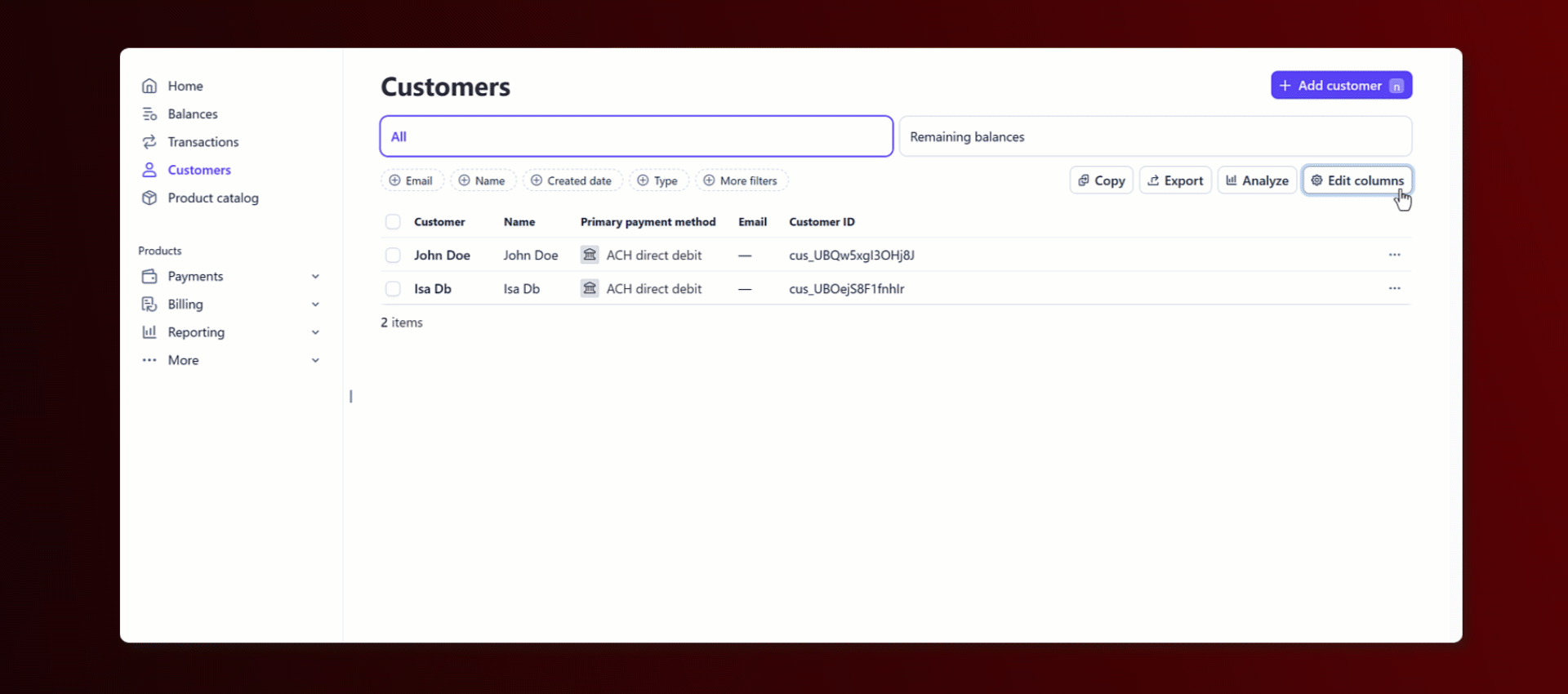Click the Billing icon in sidebar
This screenshot has height=694, width=1568.
pyautogui.click(x=149, y=304)
